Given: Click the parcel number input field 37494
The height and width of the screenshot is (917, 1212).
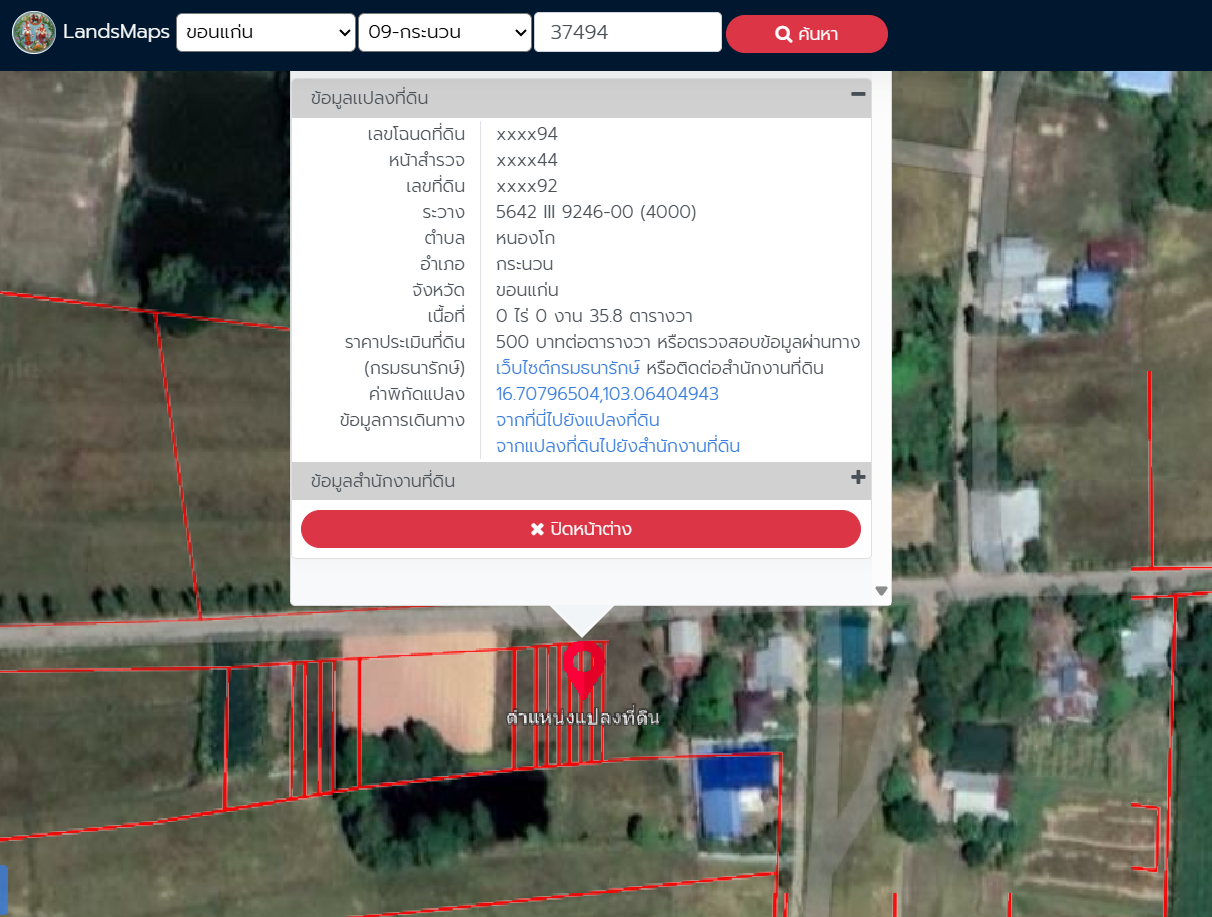Looking at the screenshot, I should click(x=628, y=32).
